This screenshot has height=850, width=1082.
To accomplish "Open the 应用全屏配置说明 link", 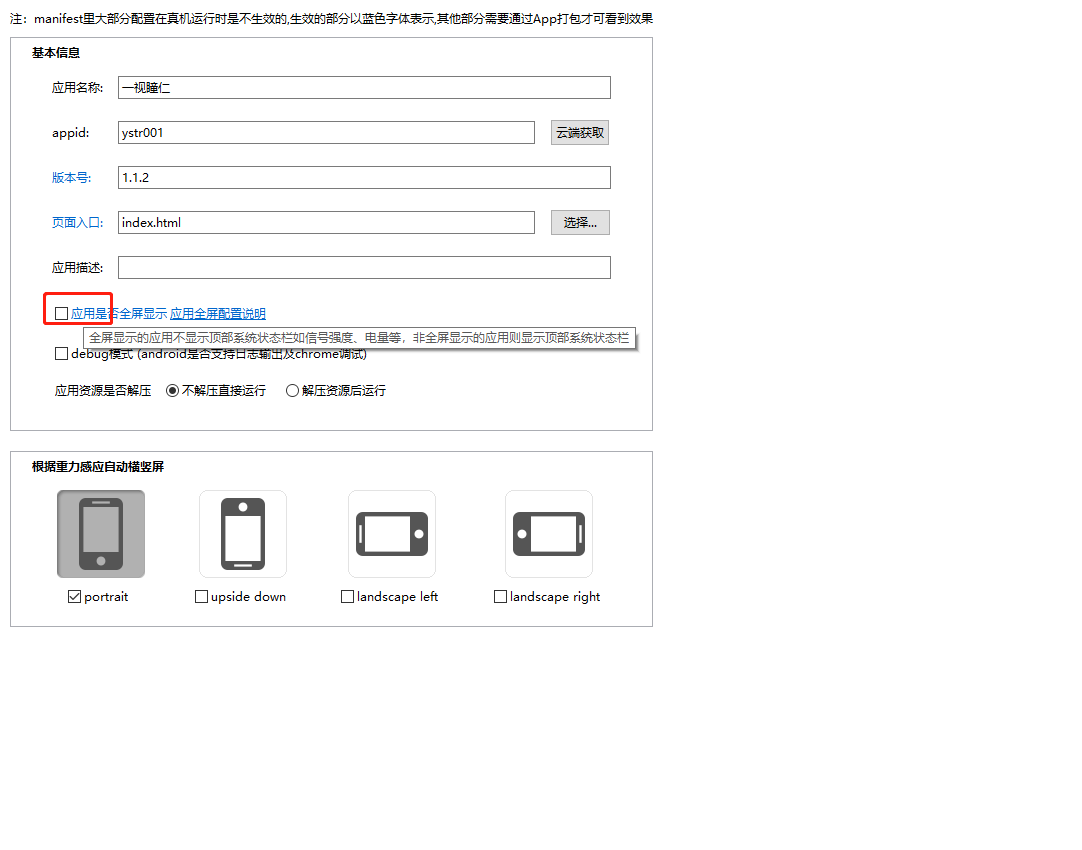I will (x=218, y=314).
